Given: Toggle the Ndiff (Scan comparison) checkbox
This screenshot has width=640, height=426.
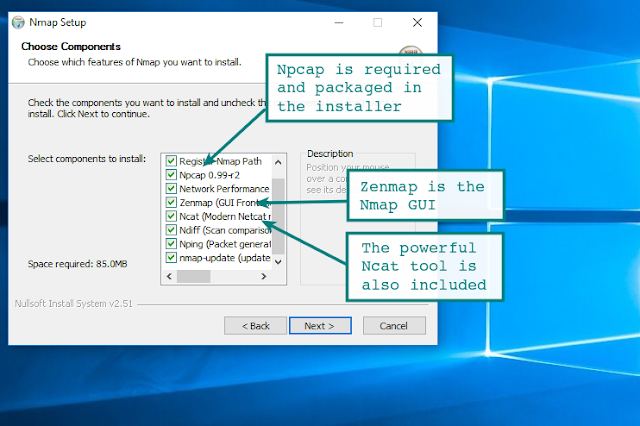Looking at the screenshot, I should 171,230.
